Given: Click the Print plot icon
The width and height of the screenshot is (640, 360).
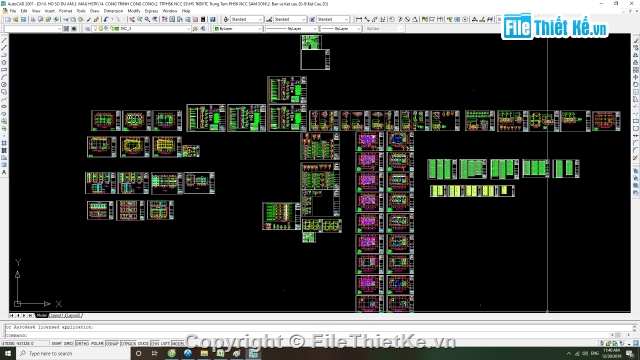Looking at the screenshot, I should [33, 19].
